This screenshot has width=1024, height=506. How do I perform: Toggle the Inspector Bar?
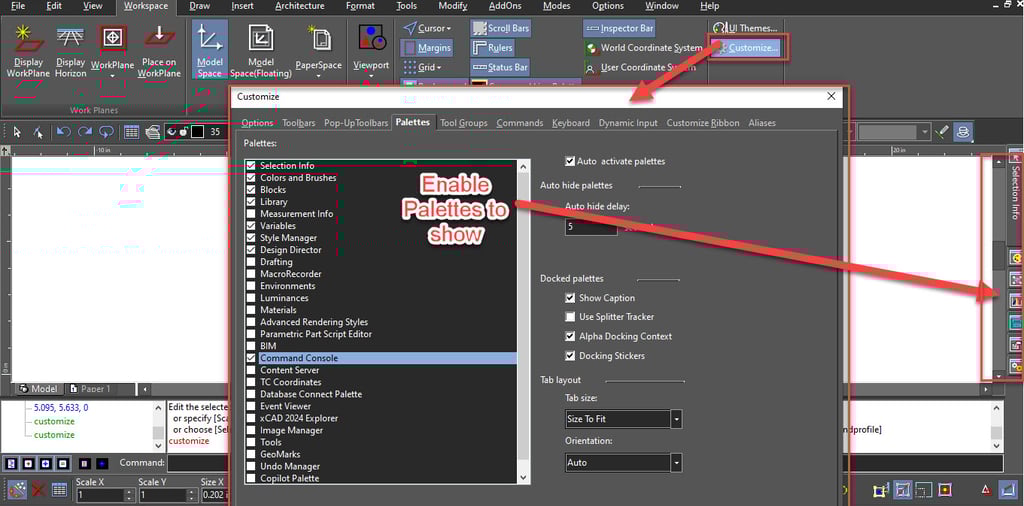click(x=619, y=29)
